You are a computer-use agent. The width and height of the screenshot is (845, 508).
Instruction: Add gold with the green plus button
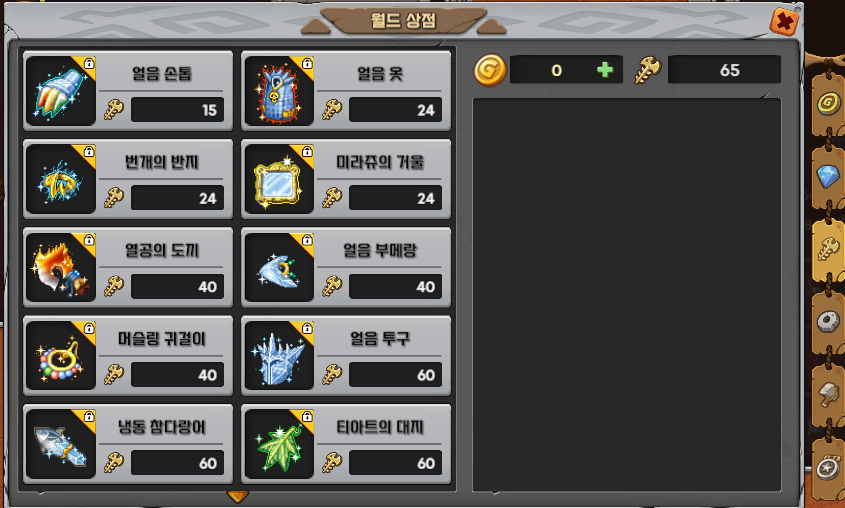tap(605, 69)
